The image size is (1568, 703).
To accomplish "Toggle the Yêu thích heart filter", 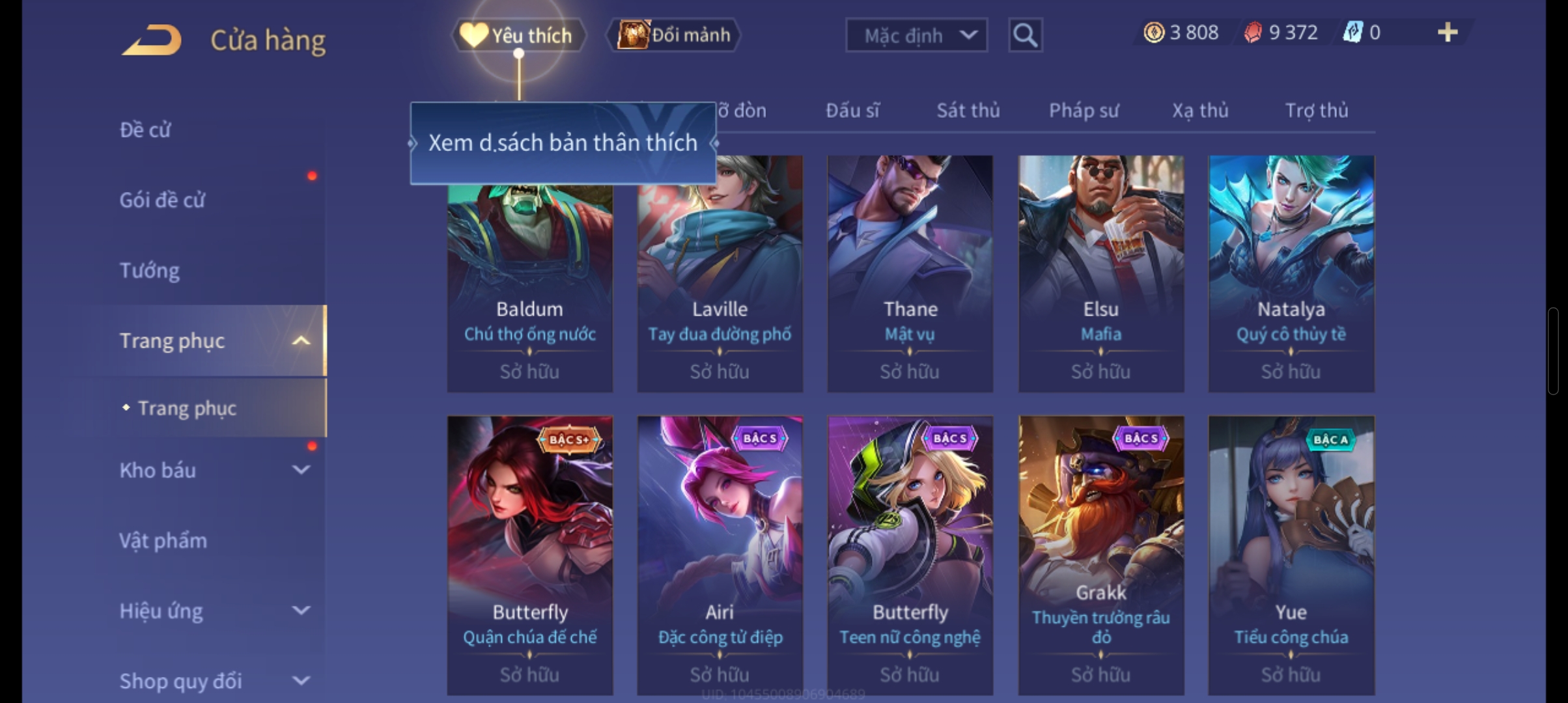I will (518, 34).
